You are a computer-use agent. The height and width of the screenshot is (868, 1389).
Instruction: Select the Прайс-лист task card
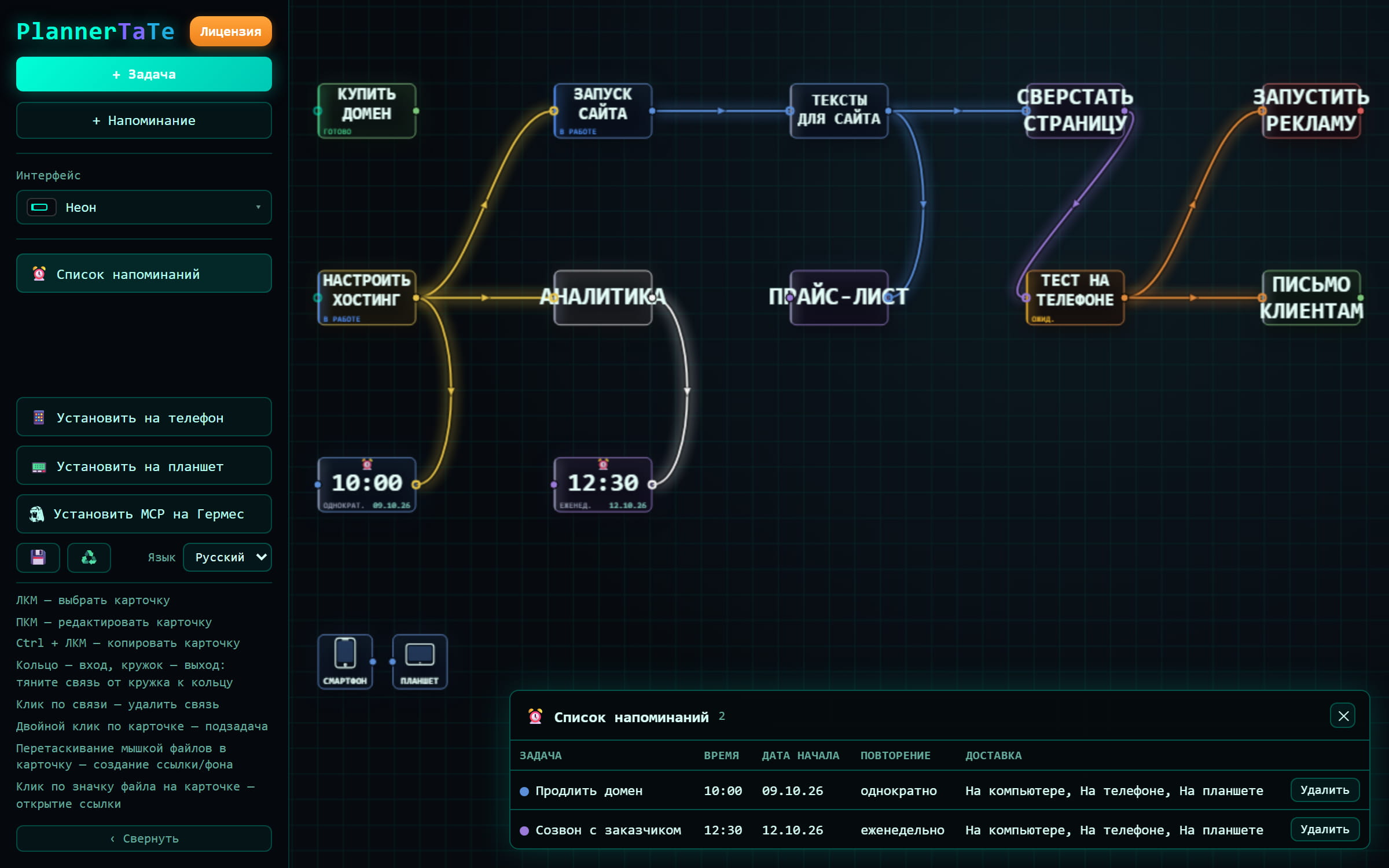click(x=839, y=298)
